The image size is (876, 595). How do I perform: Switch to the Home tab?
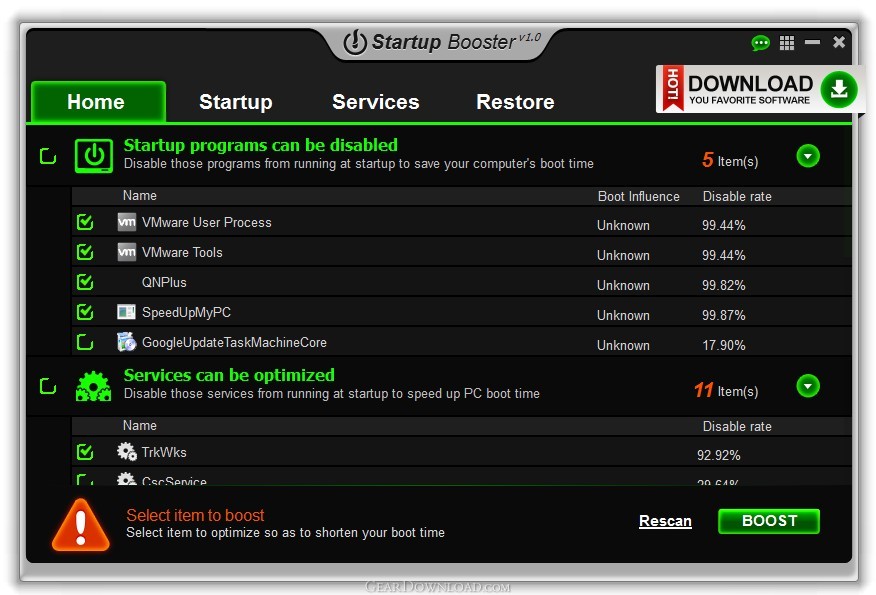pyautogui.click(x=98, y=102)
